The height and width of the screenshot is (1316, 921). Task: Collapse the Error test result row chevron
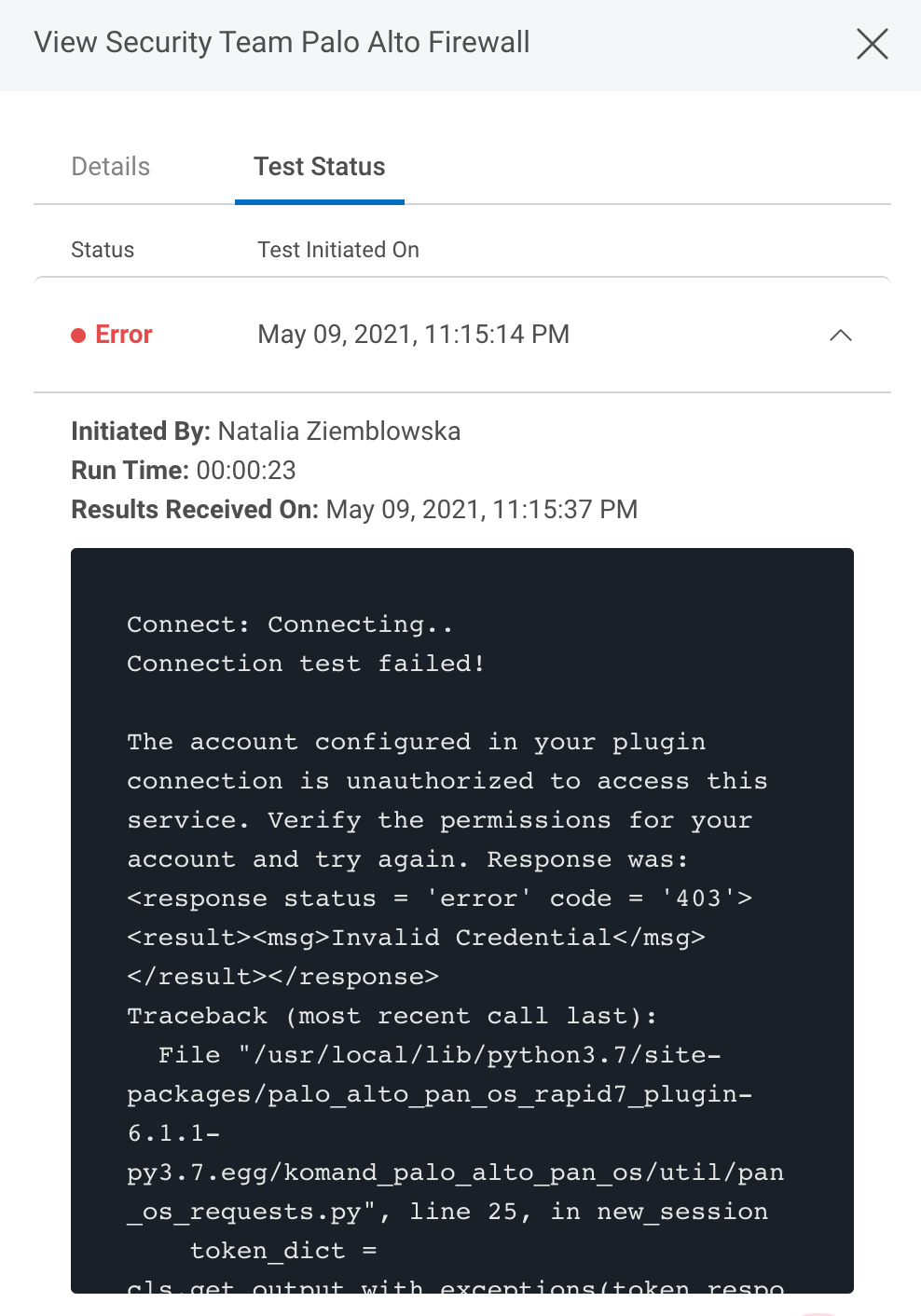pyautogui.click(x=840, y=336)
